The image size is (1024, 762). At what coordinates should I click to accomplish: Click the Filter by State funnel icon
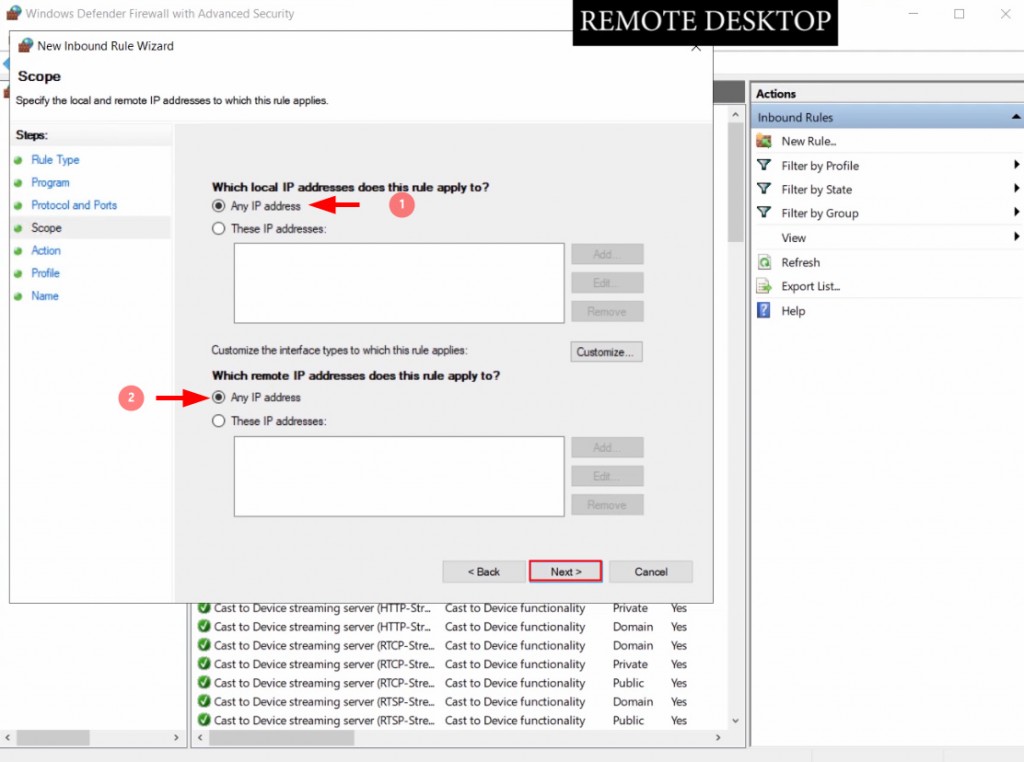point(763,189)
